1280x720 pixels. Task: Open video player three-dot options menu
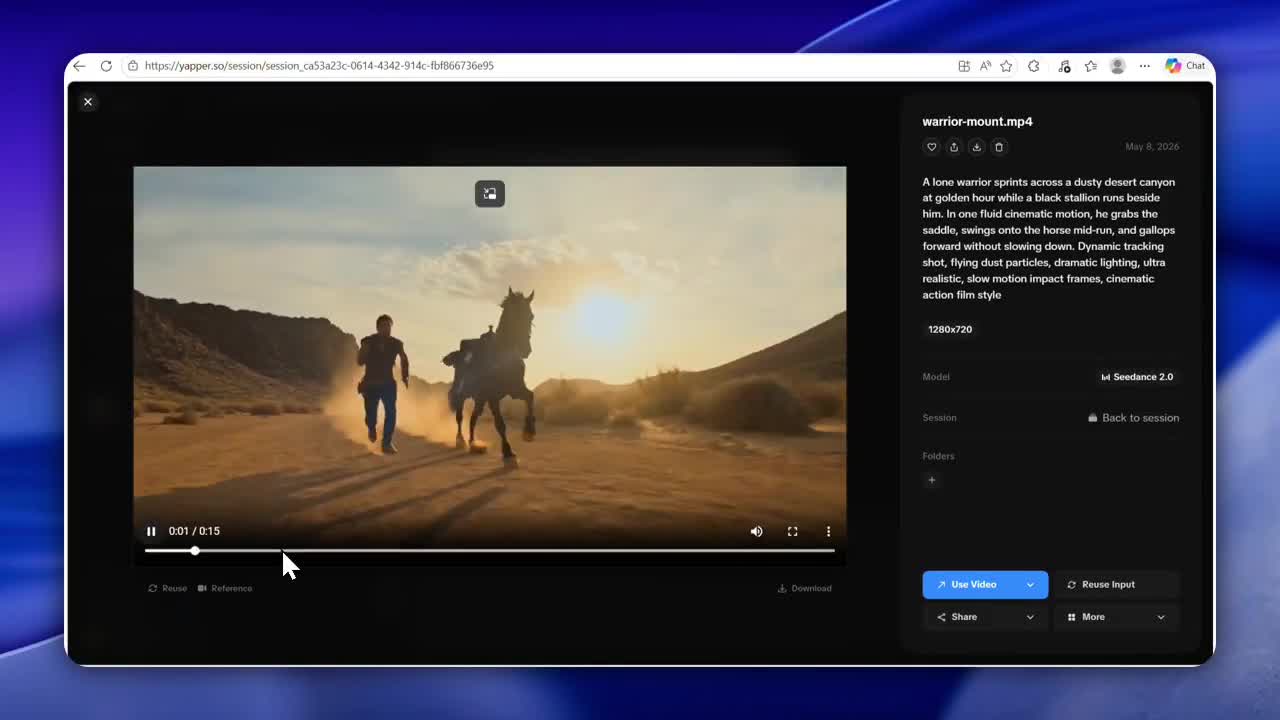pyautogui.click(x=828, y=531)
